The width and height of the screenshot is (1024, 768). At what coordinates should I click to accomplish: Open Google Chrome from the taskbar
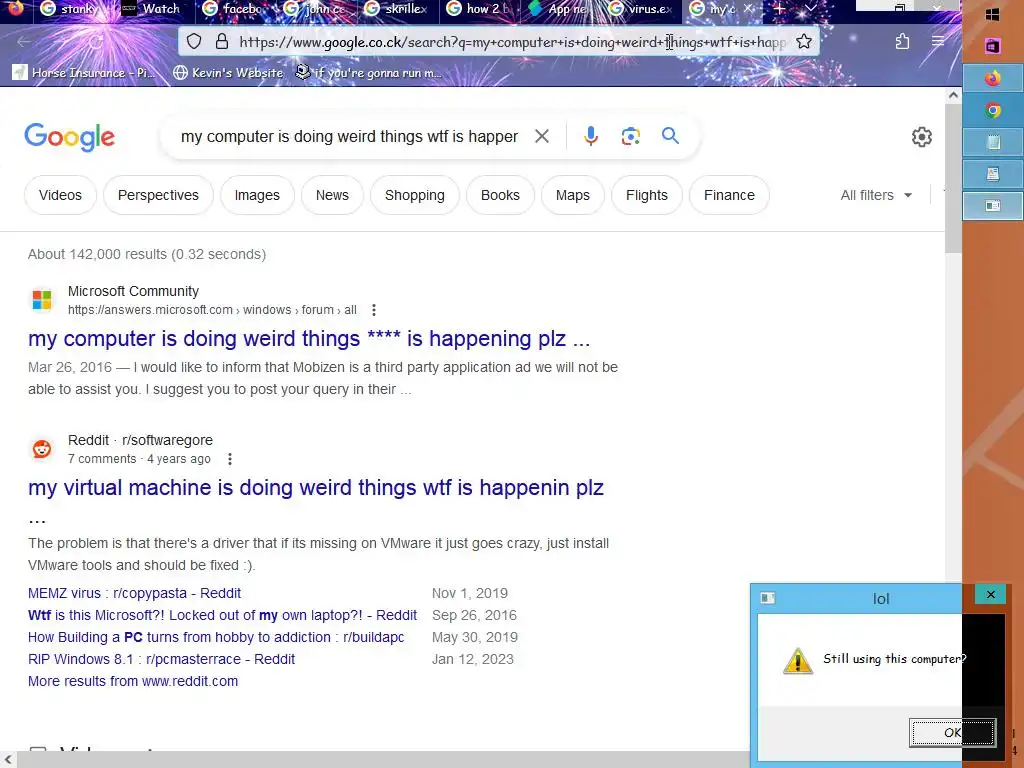(993, 110)
